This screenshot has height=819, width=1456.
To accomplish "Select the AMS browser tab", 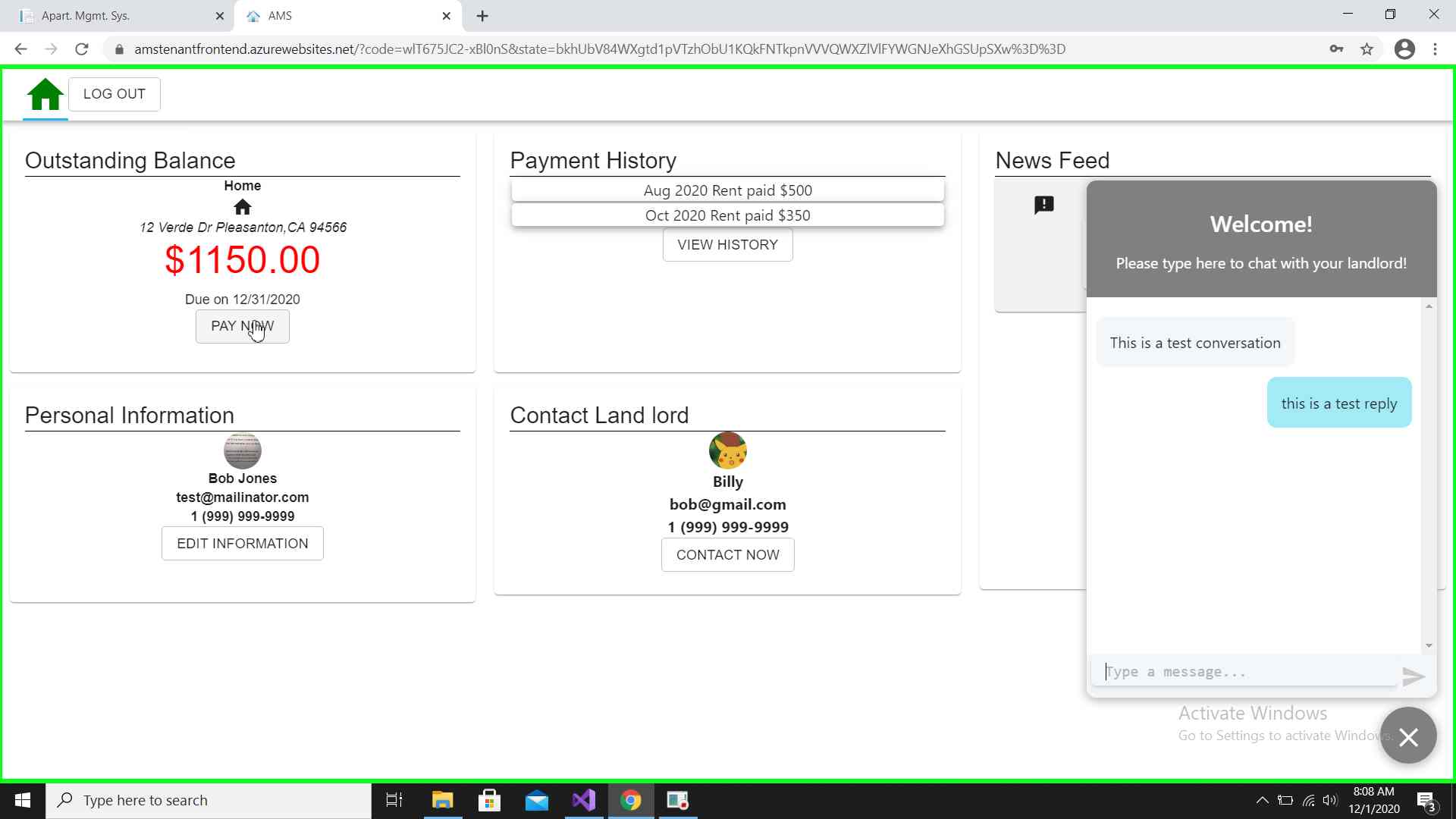I will [349, 16].
